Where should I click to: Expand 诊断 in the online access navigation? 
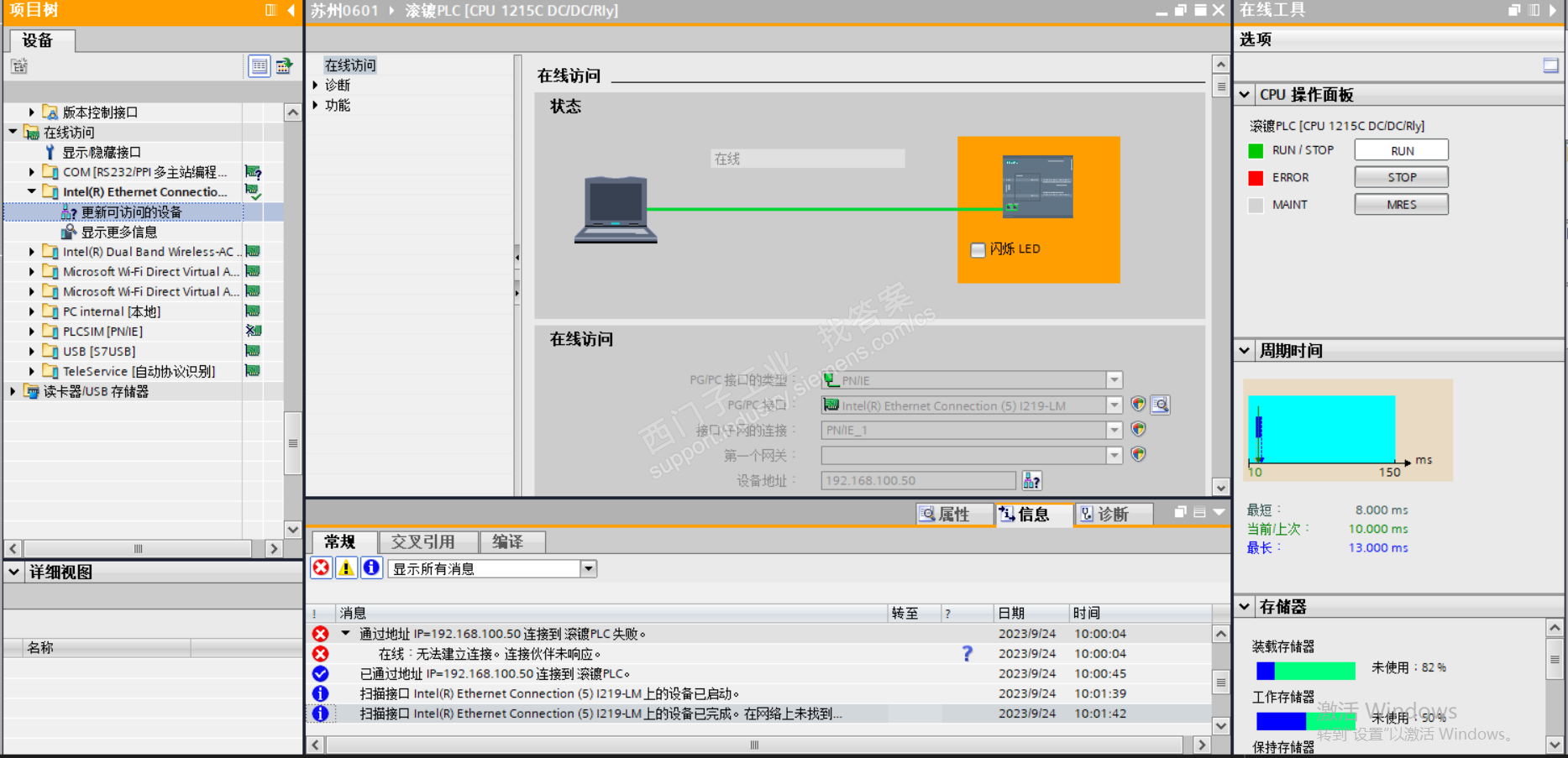click(316, 85)
